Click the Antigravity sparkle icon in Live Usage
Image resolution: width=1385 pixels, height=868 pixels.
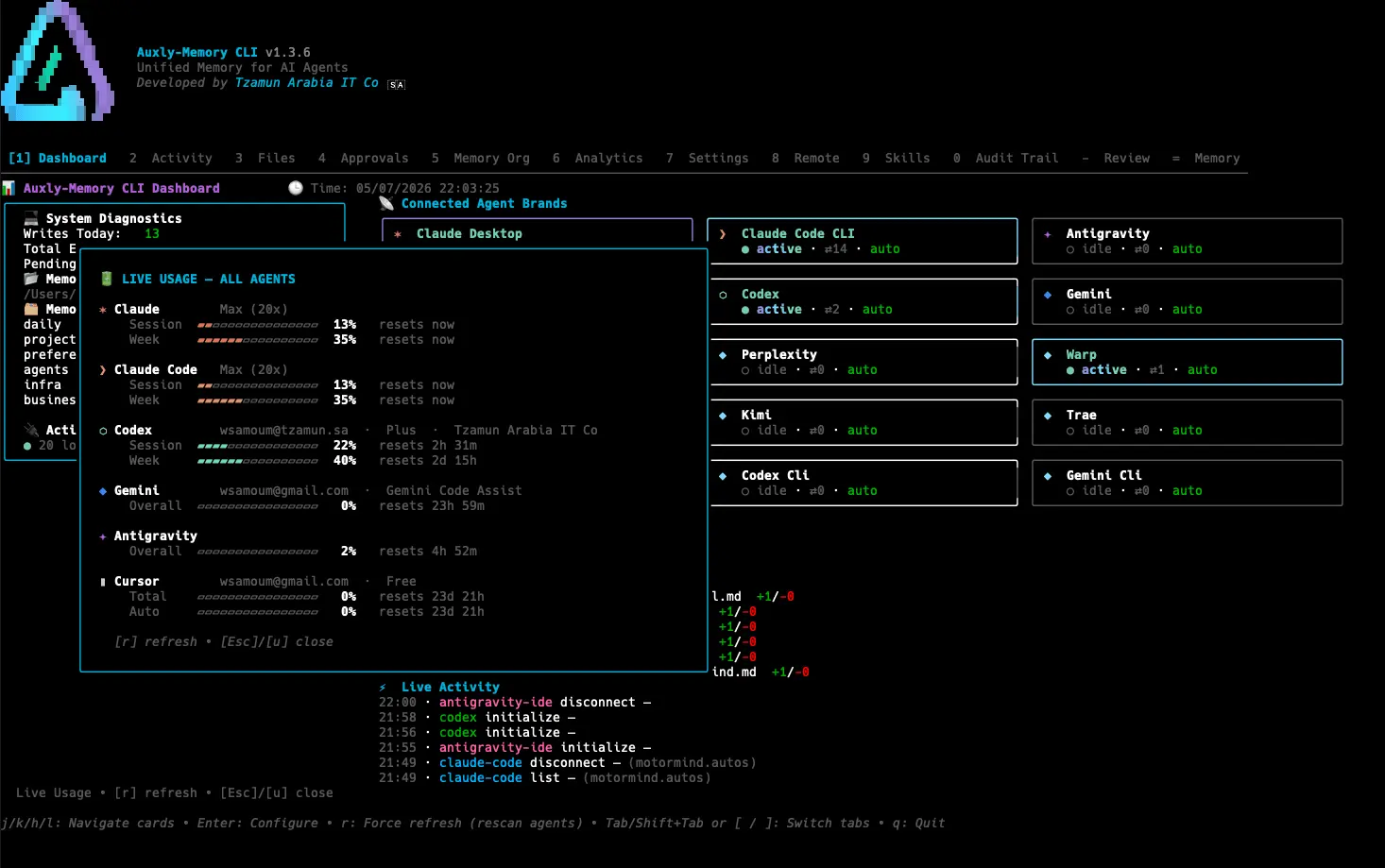pyautogui.click(x=103, y=536)
